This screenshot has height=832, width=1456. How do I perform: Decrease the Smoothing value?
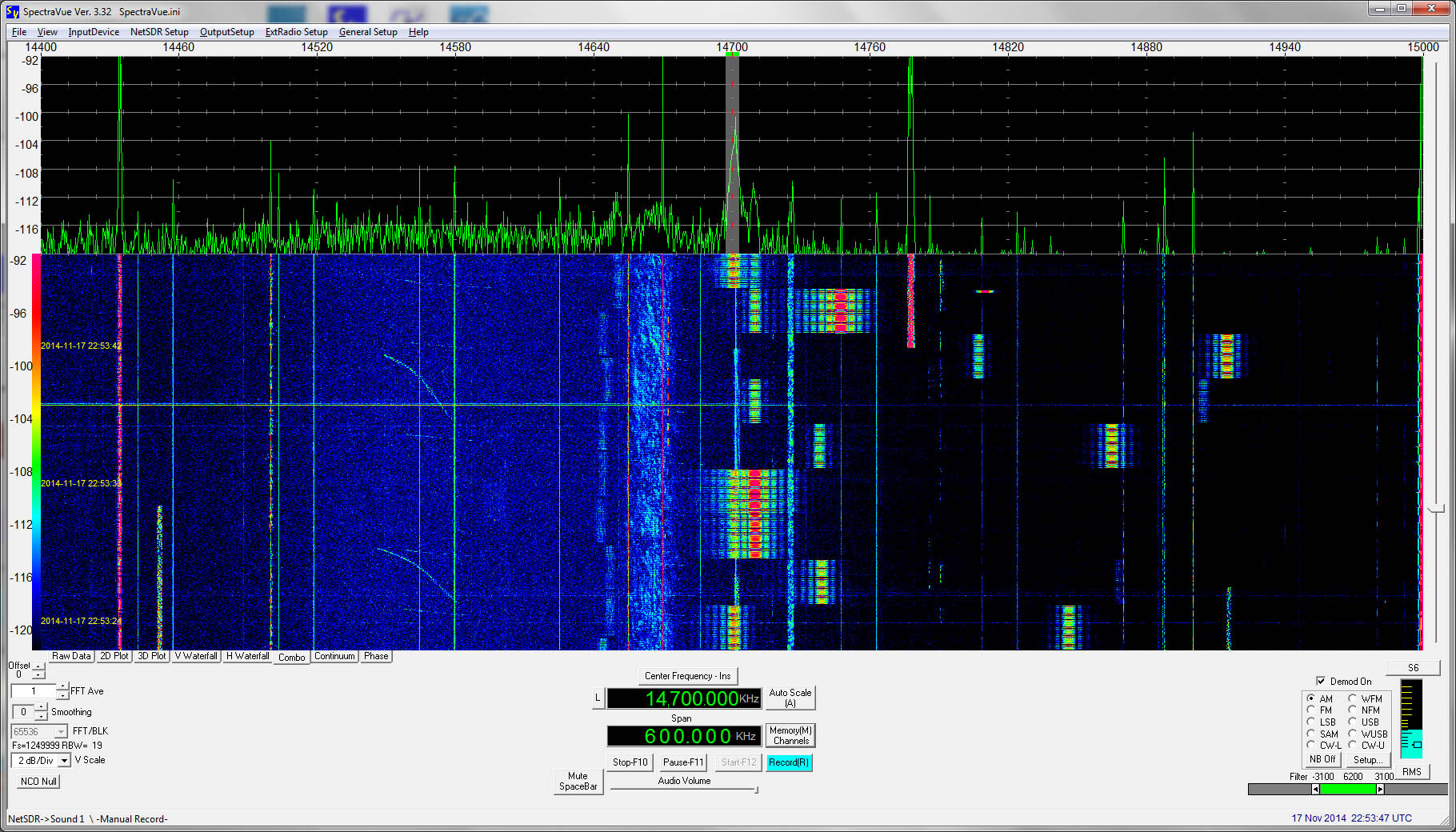click(42, 716)
